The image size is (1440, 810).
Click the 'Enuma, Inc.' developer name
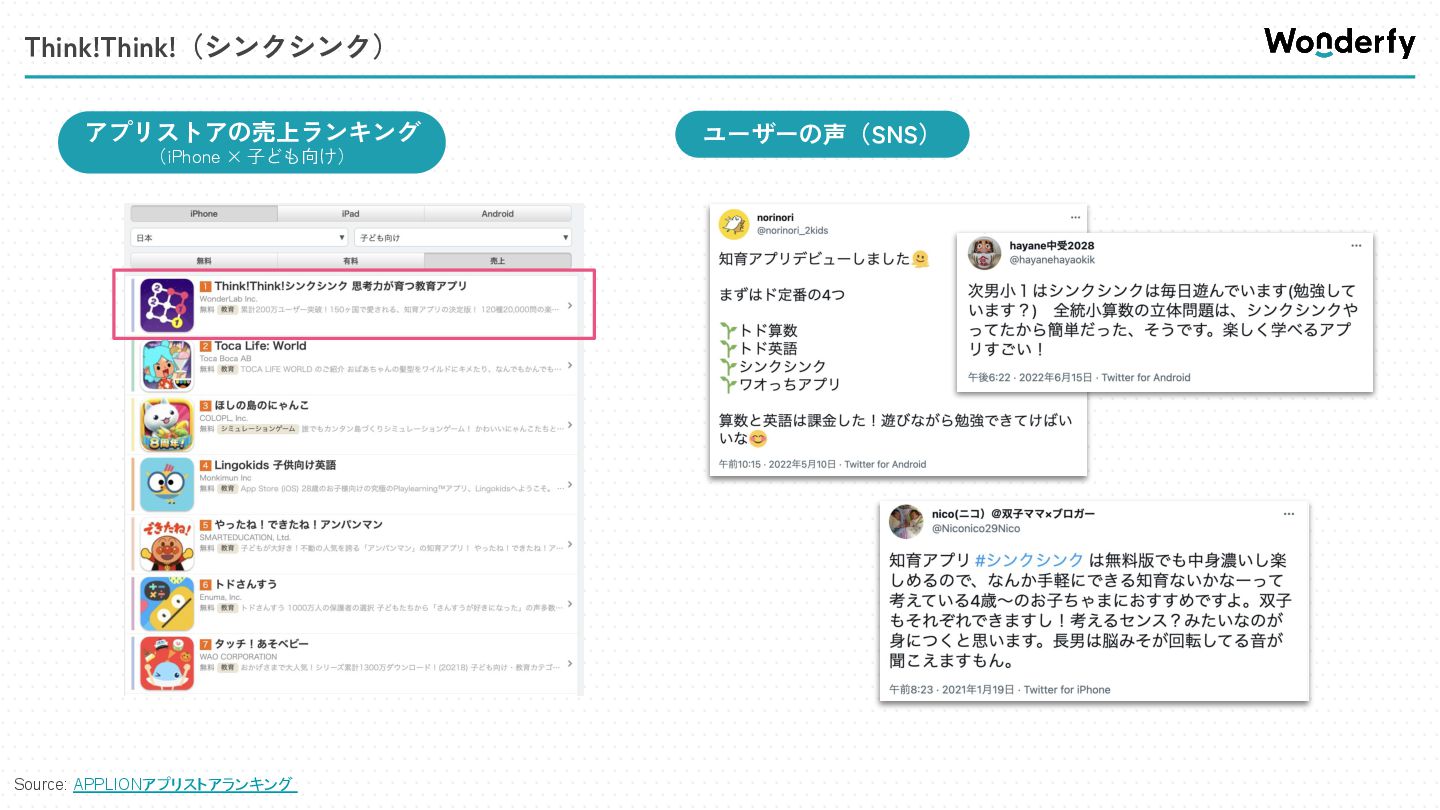pyautogui.click(x=220, y=597)
